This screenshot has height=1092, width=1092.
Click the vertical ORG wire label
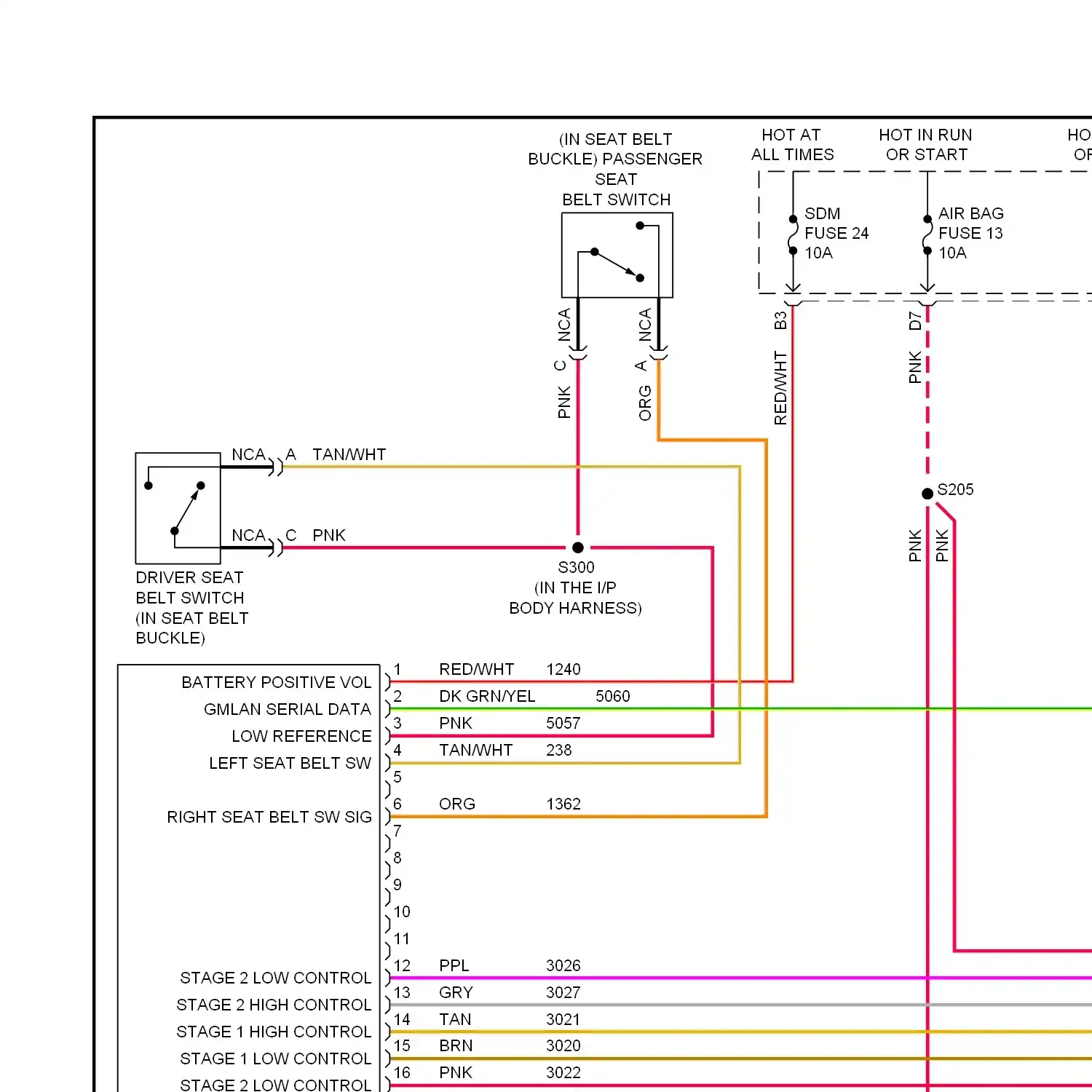tap(645, 403)
